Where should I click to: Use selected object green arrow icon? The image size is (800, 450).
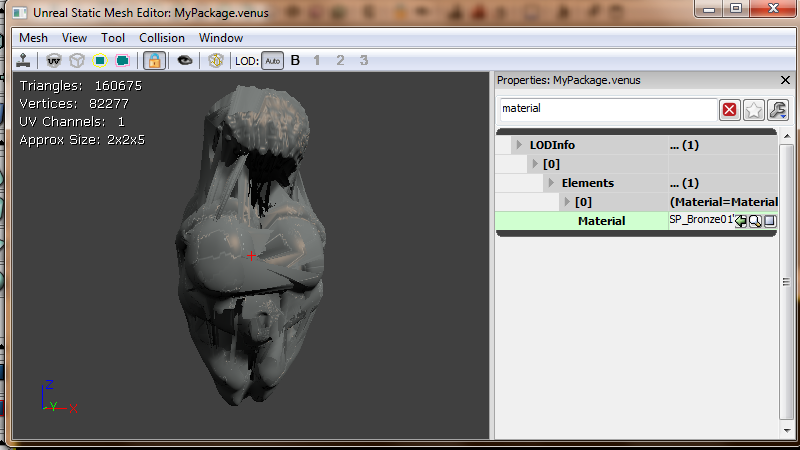(740, 221)
